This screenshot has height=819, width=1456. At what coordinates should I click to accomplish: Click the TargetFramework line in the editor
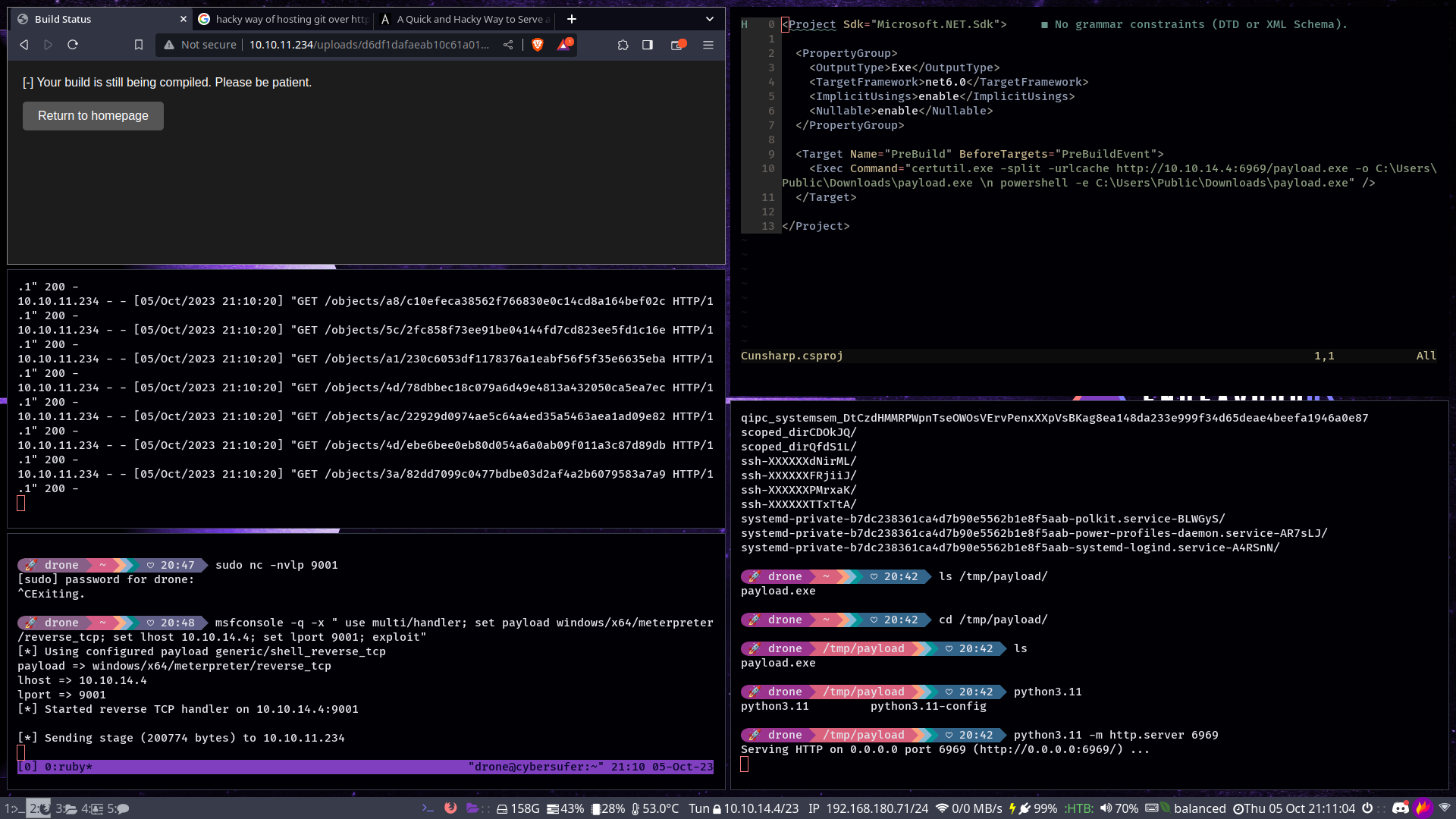pyautogui.click(x=949, y=82)
